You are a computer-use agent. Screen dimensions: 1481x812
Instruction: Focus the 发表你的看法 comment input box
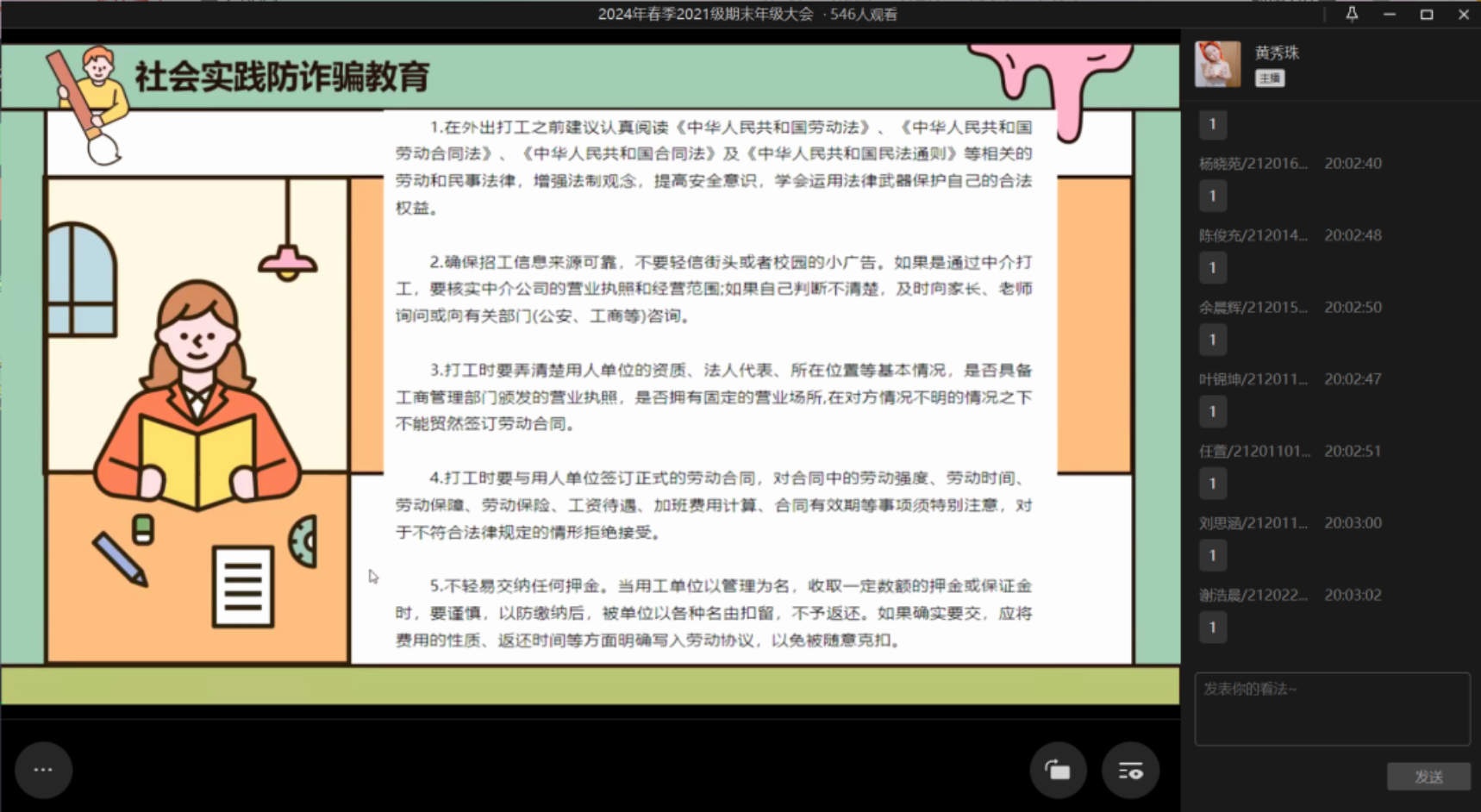pos(1332,709)
